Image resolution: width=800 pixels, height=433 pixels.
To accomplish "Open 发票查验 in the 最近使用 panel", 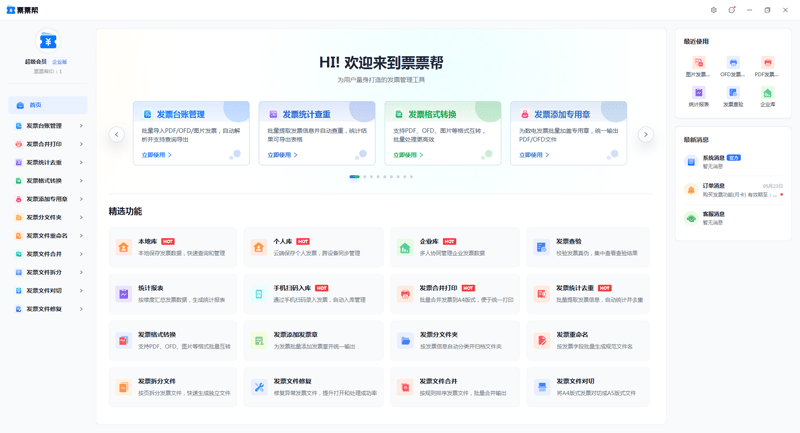I will 733,92.
